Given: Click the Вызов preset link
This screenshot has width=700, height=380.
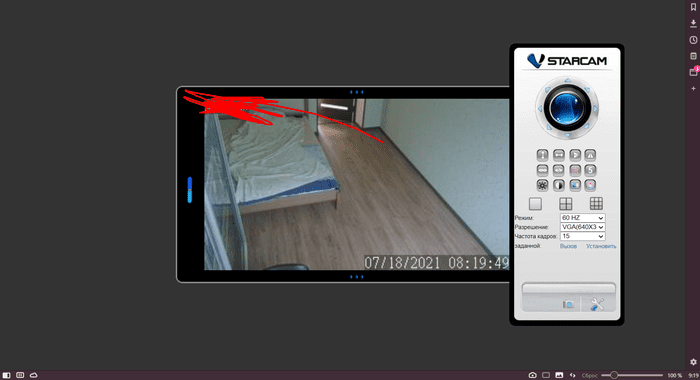Looking at the screenshot, I should point(568,246).
